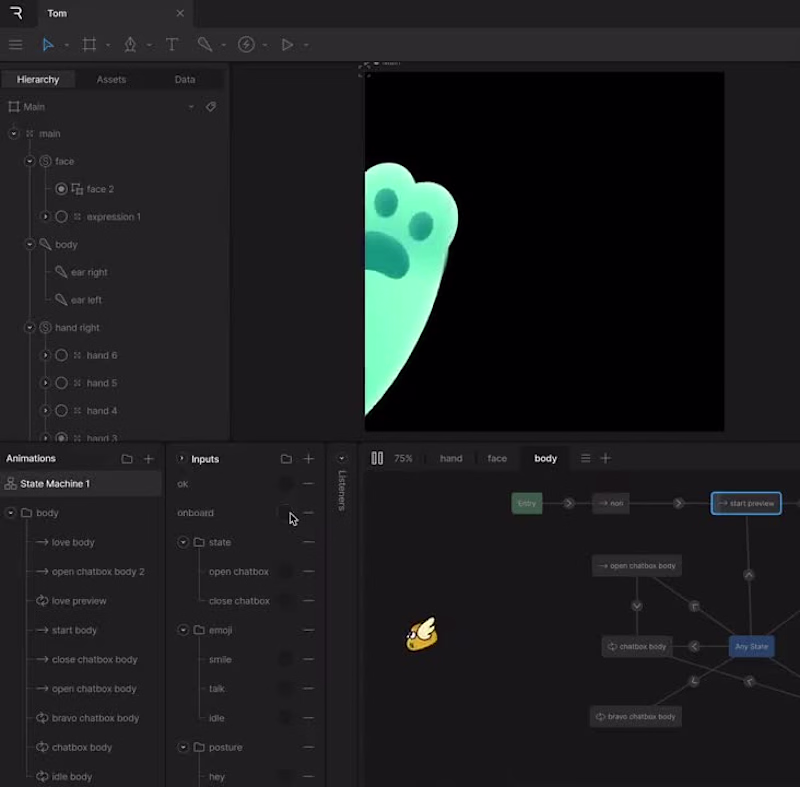
Task: Pause the state machine playback
Action: coord(377,458)
